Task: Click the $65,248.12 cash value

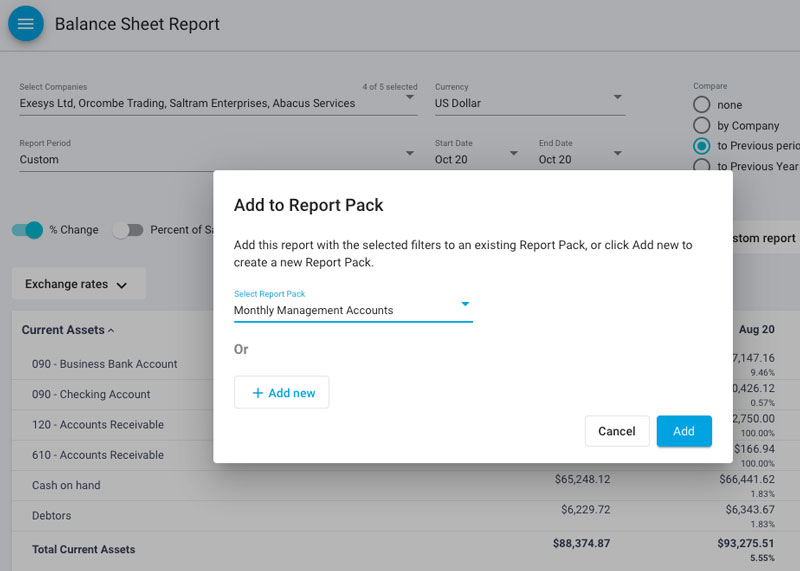Action: coord(582,479)
